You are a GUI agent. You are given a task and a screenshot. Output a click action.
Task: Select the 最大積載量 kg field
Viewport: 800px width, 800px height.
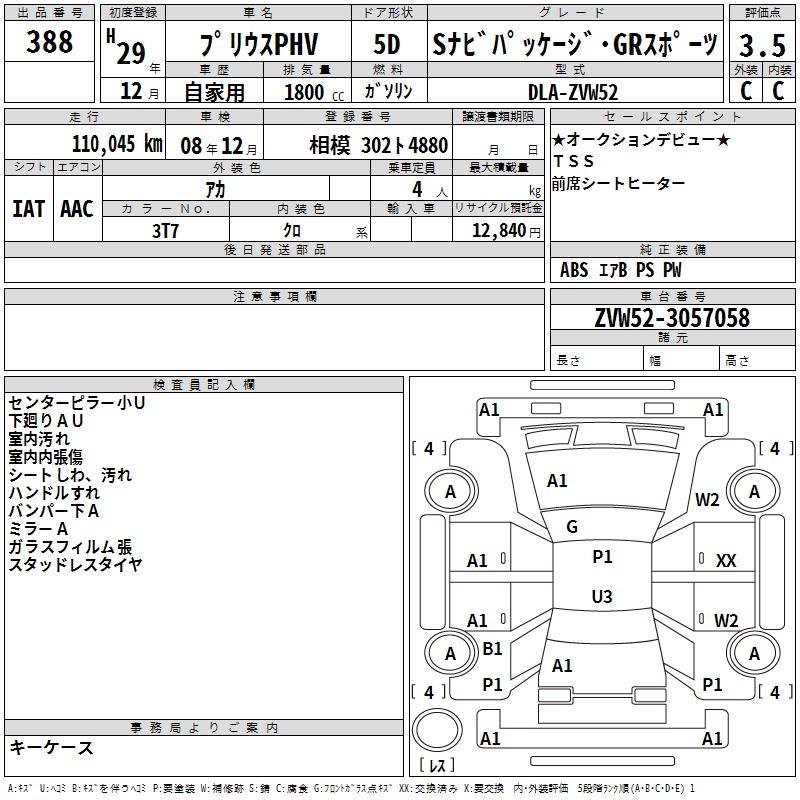click(x=498, y=189)
